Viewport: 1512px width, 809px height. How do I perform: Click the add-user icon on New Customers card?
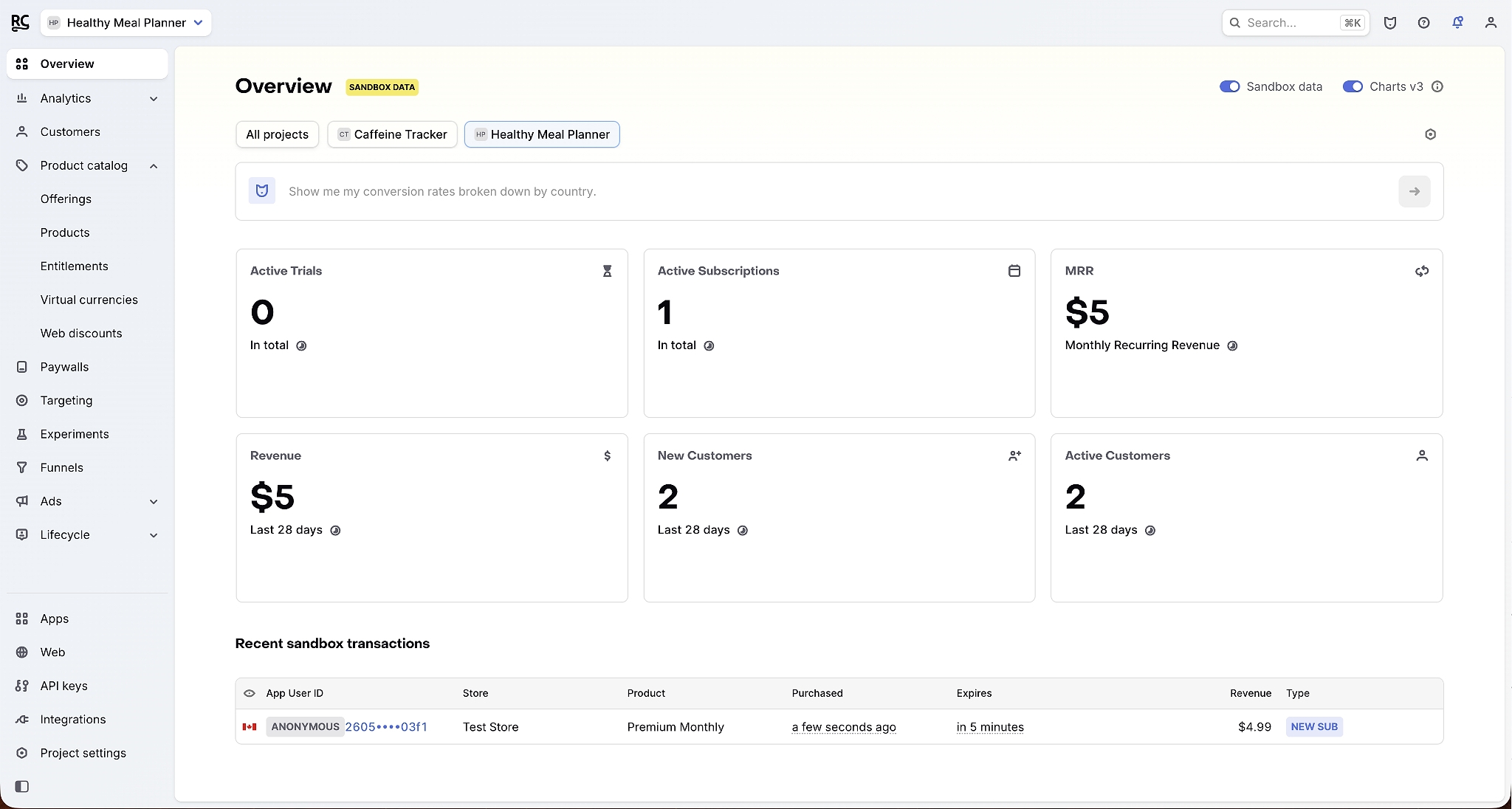coord(1014,455)
